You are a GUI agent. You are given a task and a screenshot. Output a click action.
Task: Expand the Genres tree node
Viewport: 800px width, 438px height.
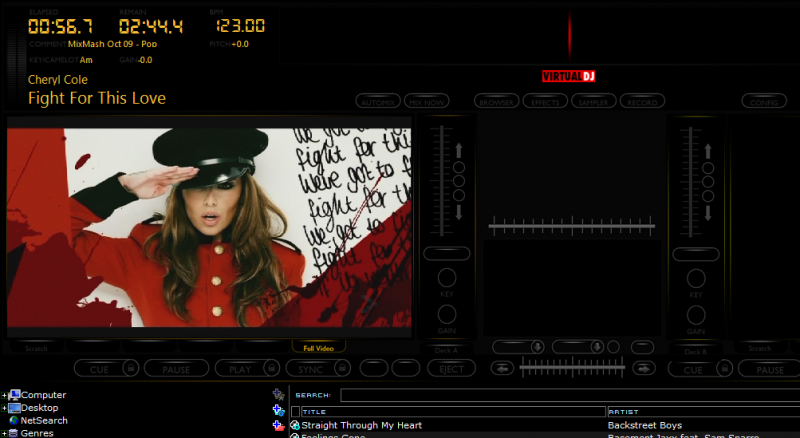[x=4, y=433]
